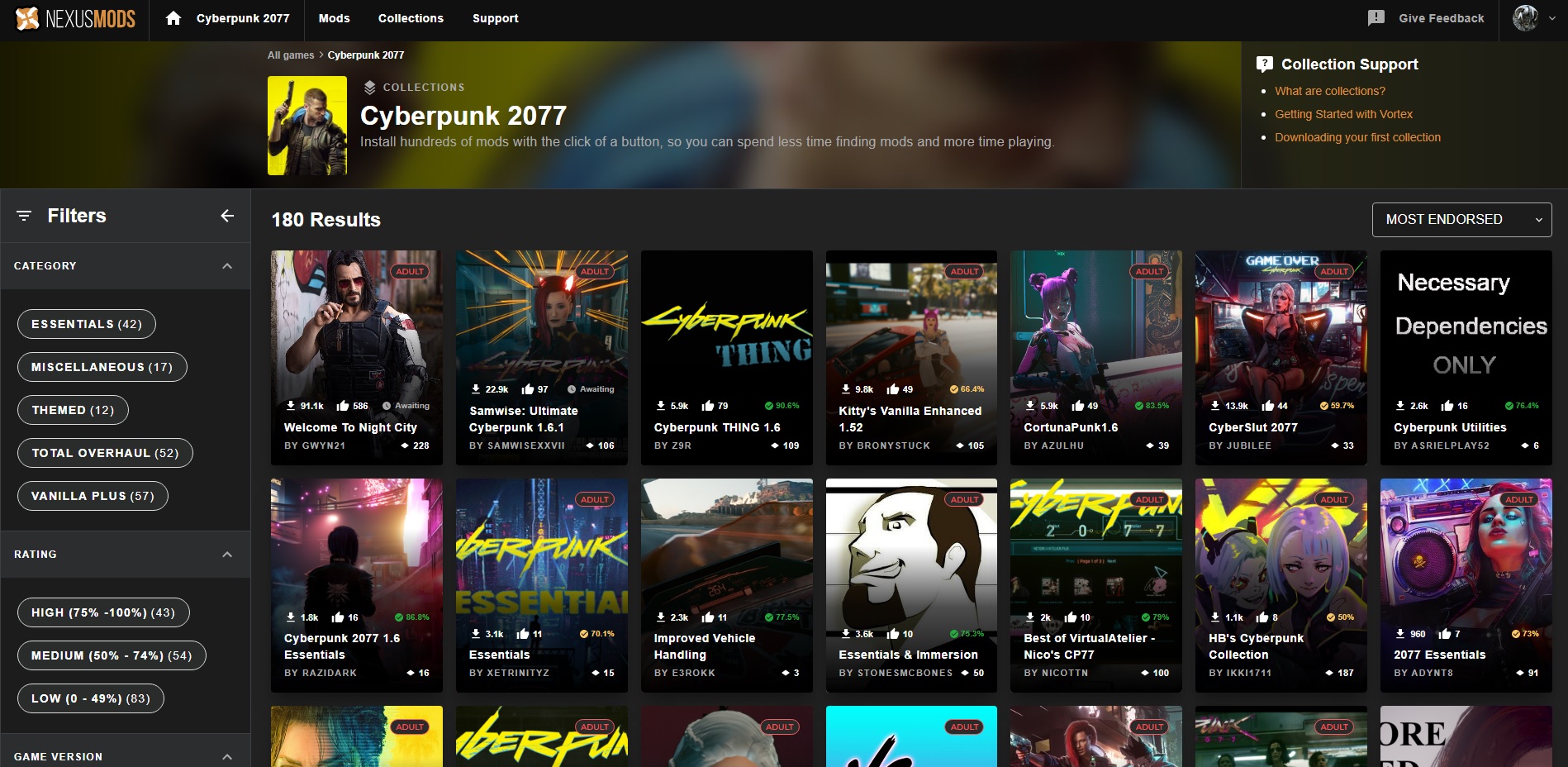Open author link BY NICOTTN
This screenshot has height=767, width=1568.
(1056, 673)
